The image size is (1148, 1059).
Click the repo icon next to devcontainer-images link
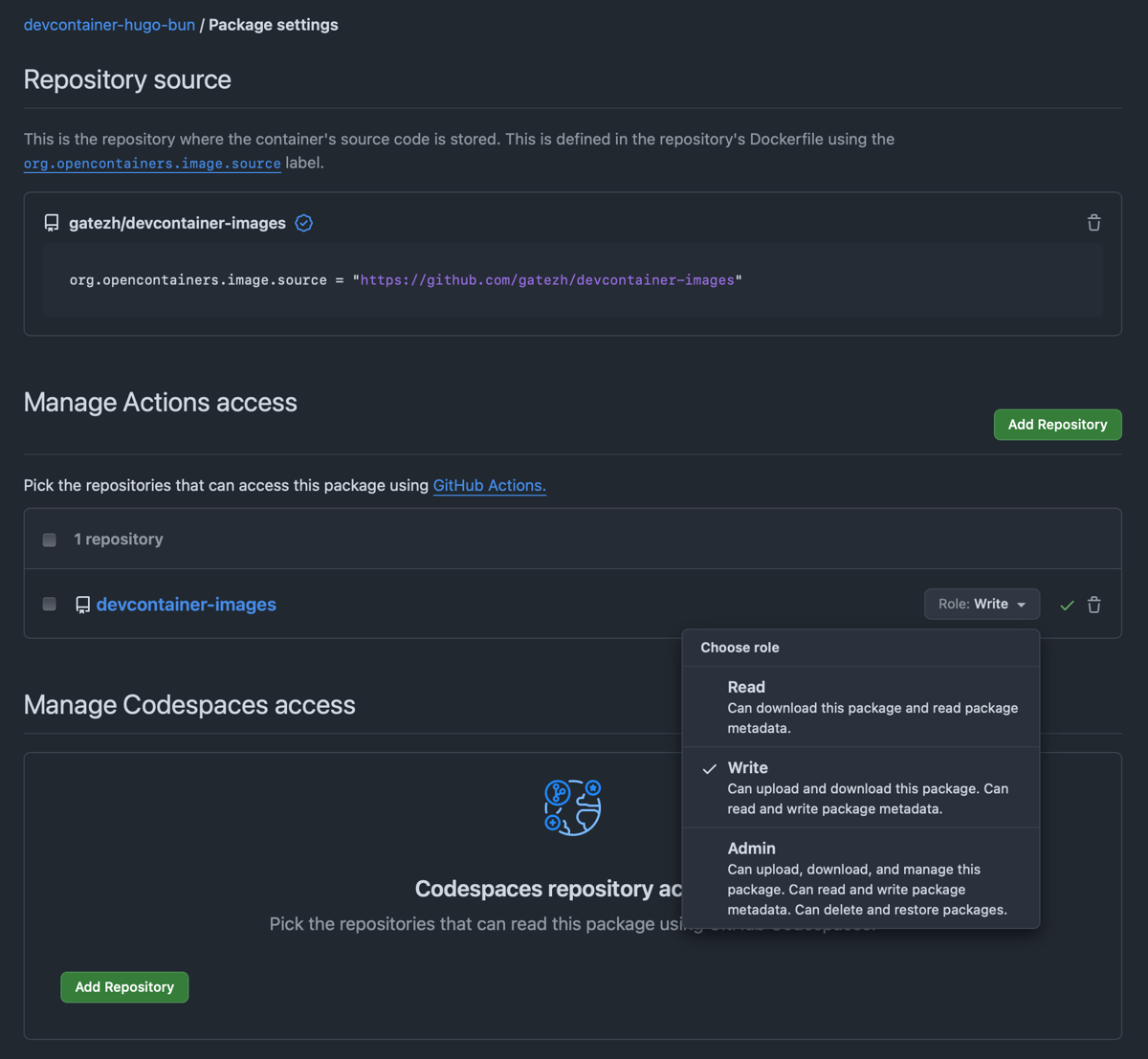(83, 605)
